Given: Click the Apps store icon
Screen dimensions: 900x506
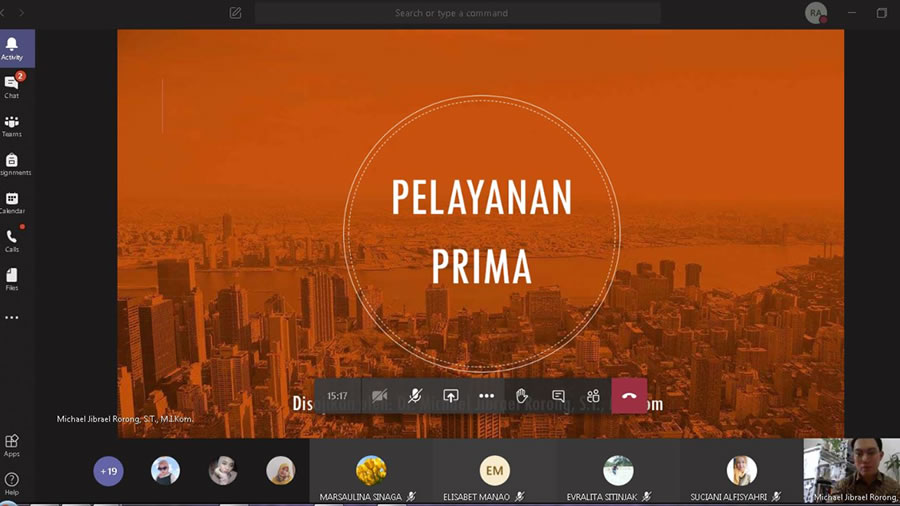Looking at the screenshot, I should click(12, 445).
